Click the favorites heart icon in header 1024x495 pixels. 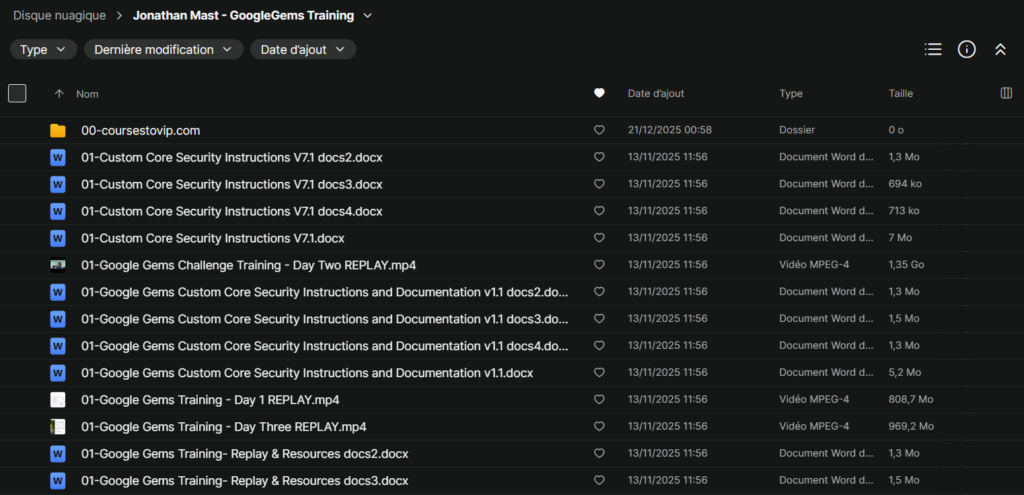(x=599, y=93)
